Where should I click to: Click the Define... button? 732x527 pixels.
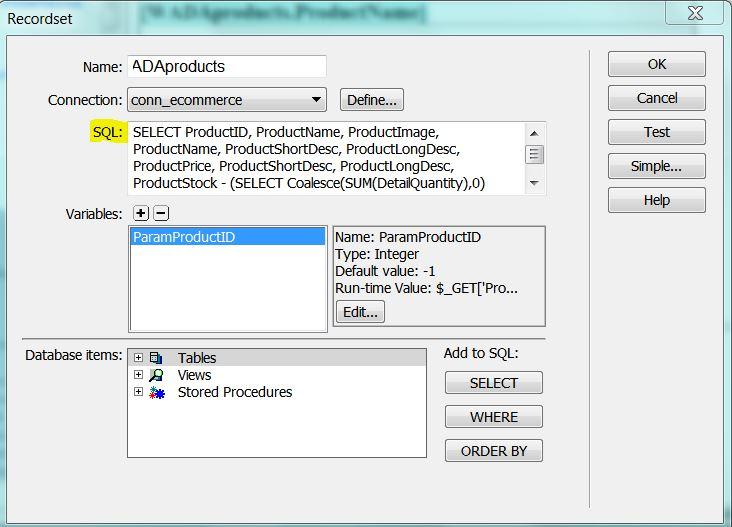(x=372, y=100)
